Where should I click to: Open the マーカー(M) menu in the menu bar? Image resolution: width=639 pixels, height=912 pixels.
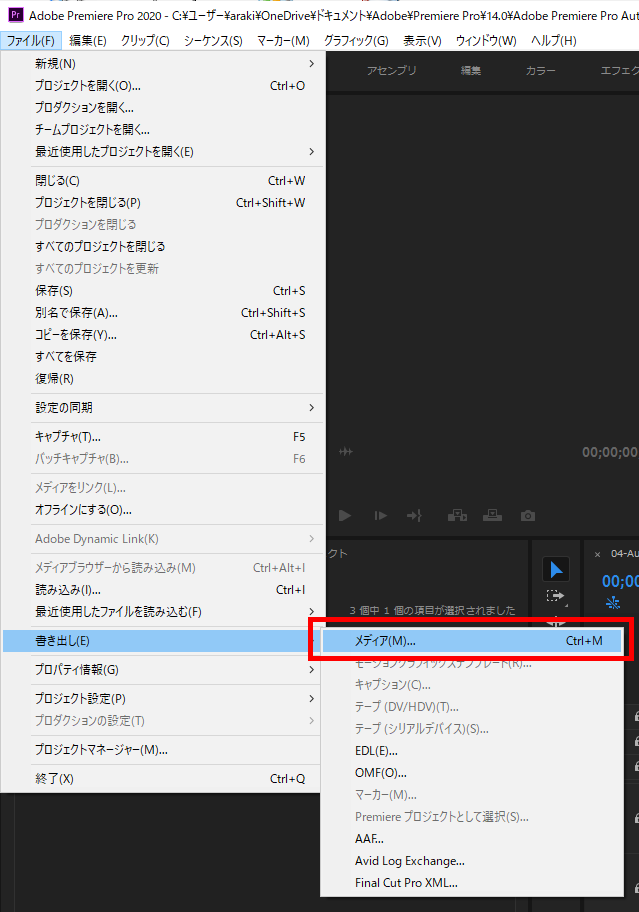point(283,41)
